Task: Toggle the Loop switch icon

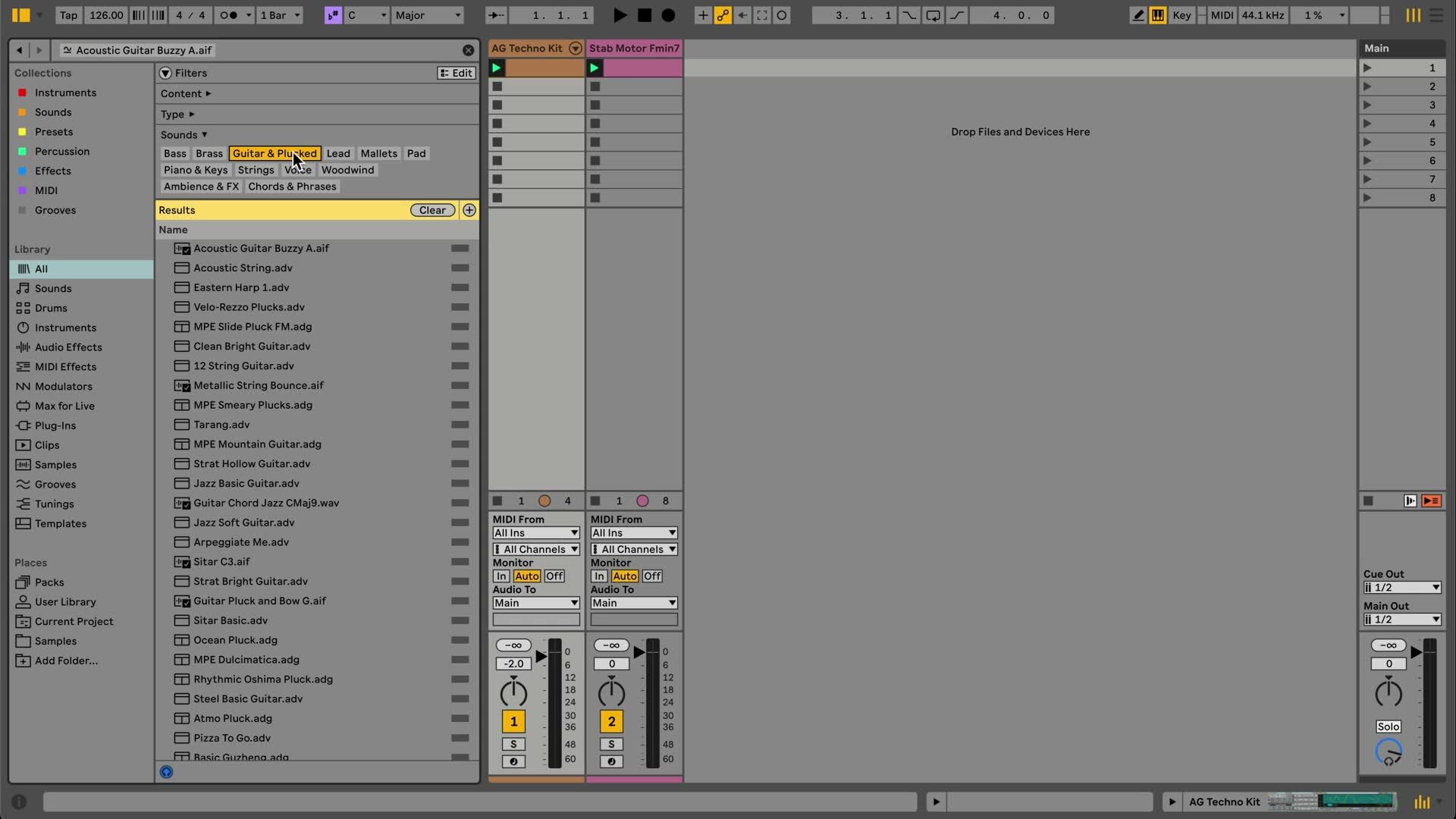Action: (x=934, y=15)
